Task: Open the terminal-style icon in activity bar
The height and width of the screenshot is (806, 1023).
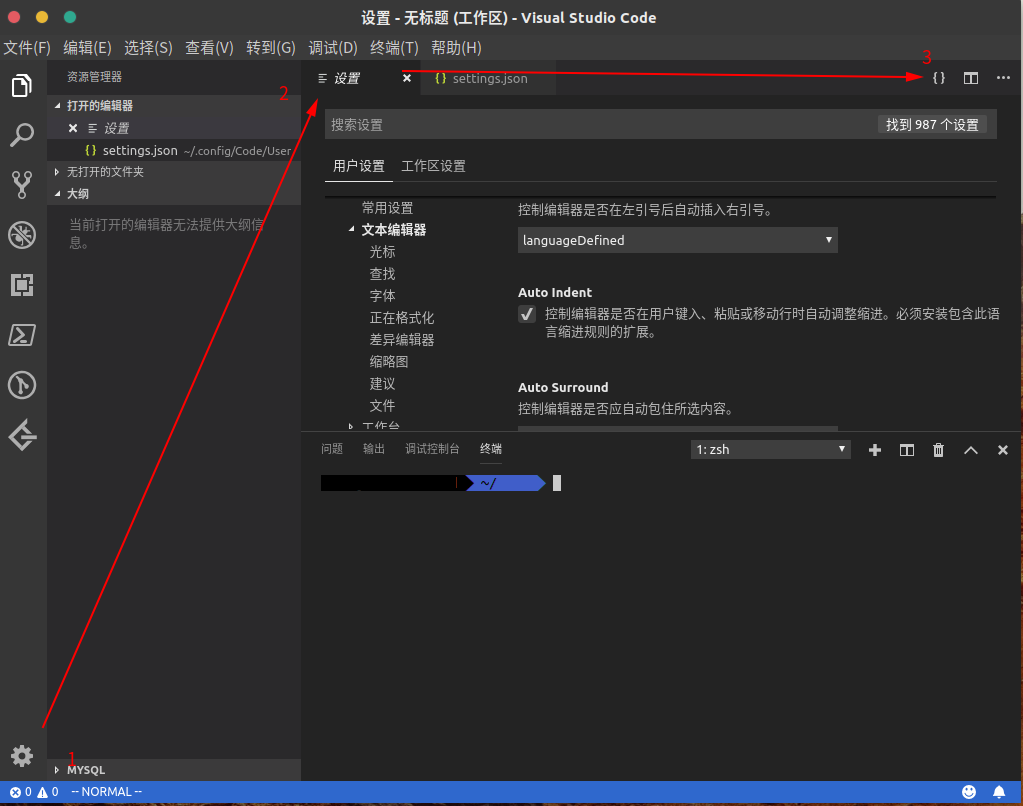Action: (x=22, y=335)
